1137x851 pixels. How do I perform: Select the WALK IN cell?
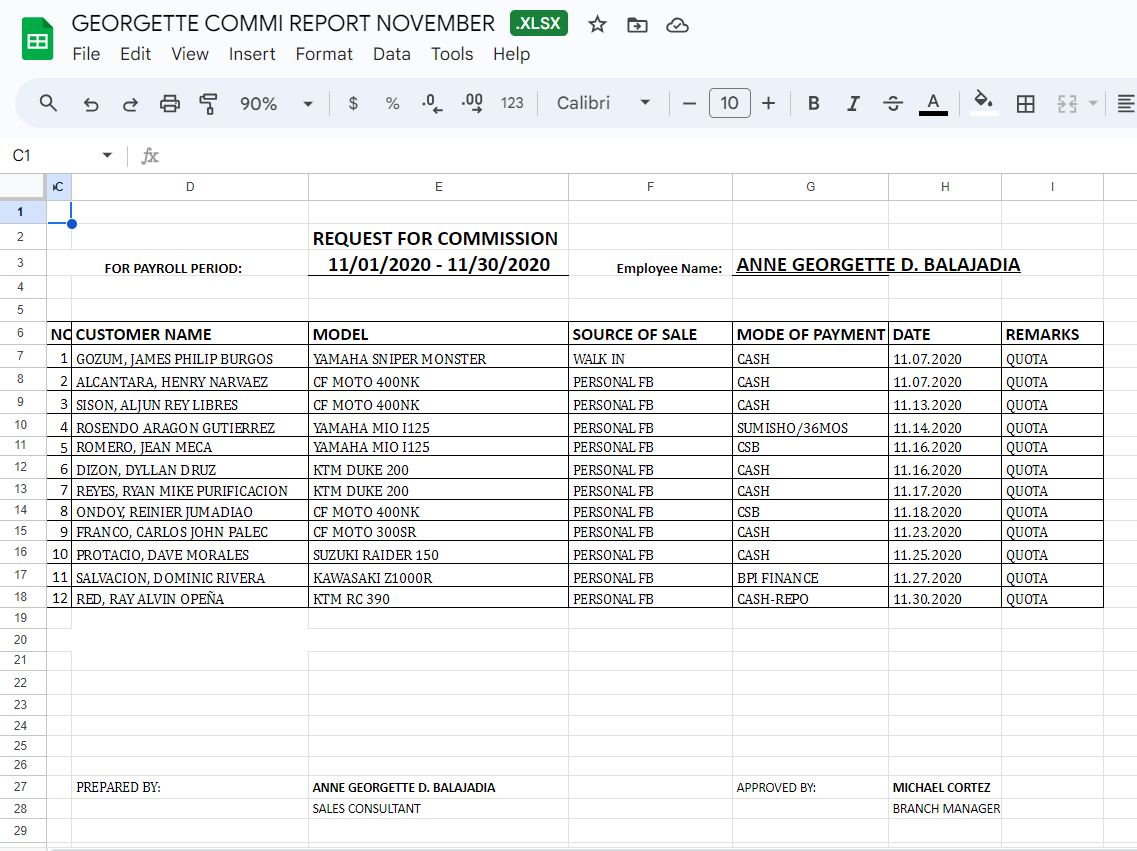[x=650, y=358]
